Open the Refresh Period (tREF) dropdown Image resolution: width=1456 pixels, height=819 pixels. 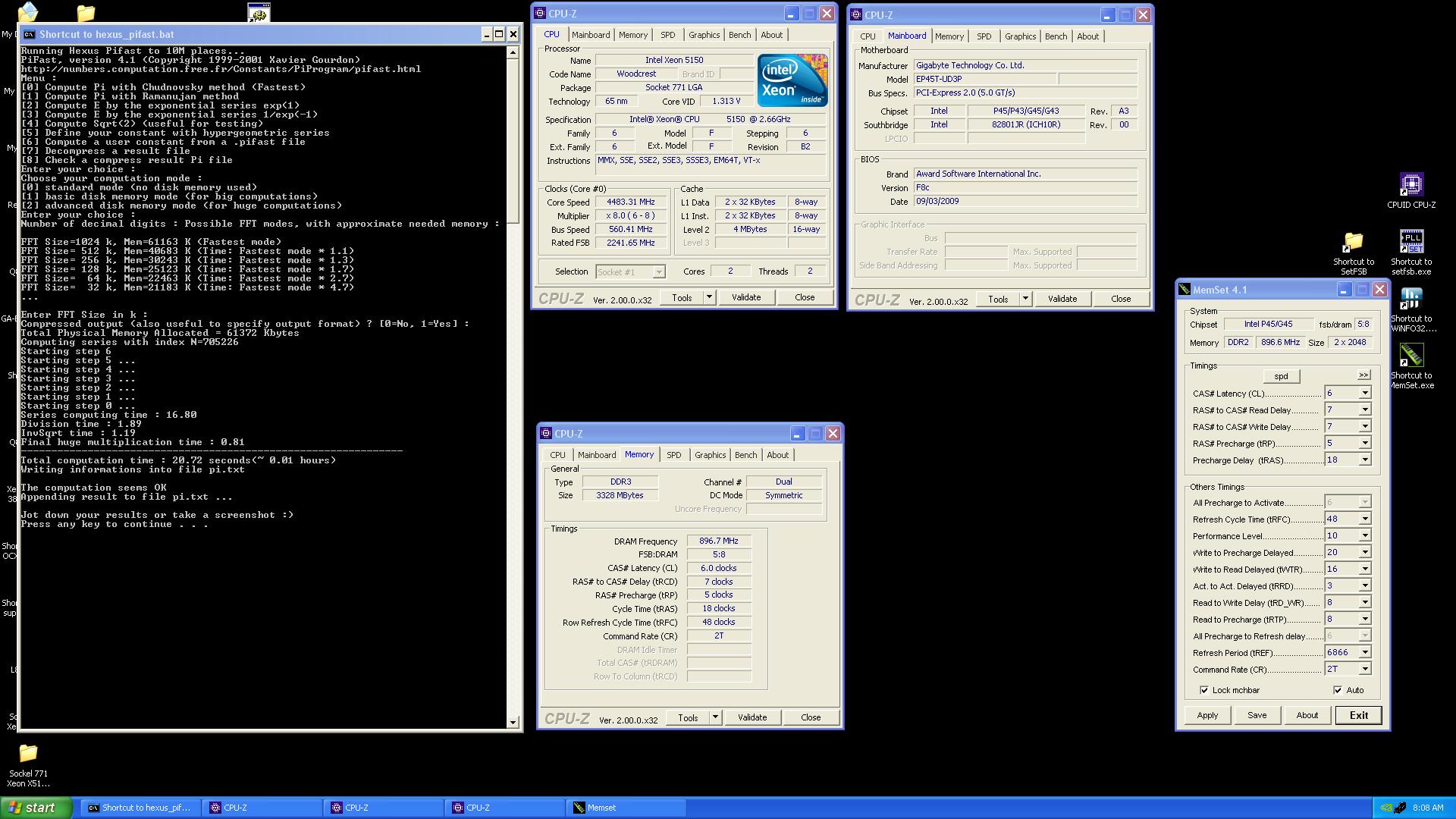[1364, 652]
